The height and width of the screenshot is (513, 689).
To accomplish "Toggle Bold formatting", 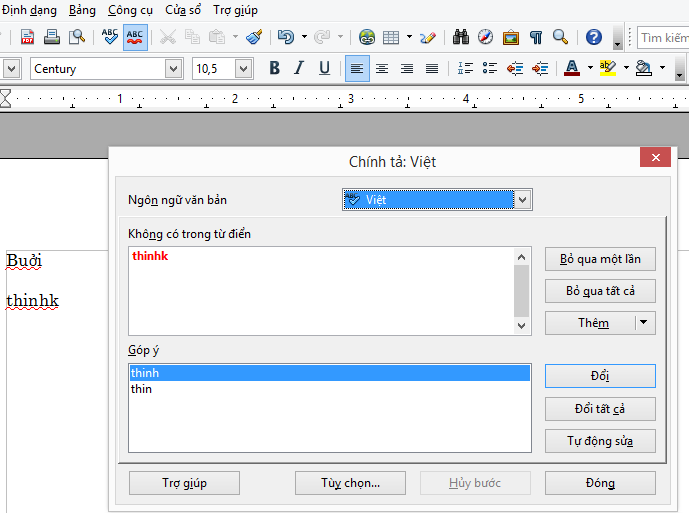I will [x=275, y=68].
